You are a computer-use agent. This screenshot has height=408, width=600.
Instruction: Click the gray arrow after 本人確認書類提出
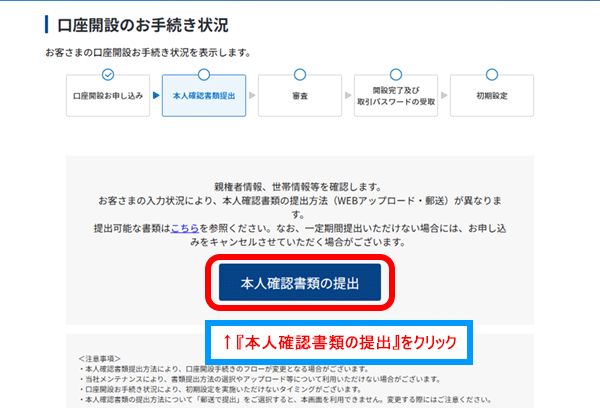pos(252,95)
